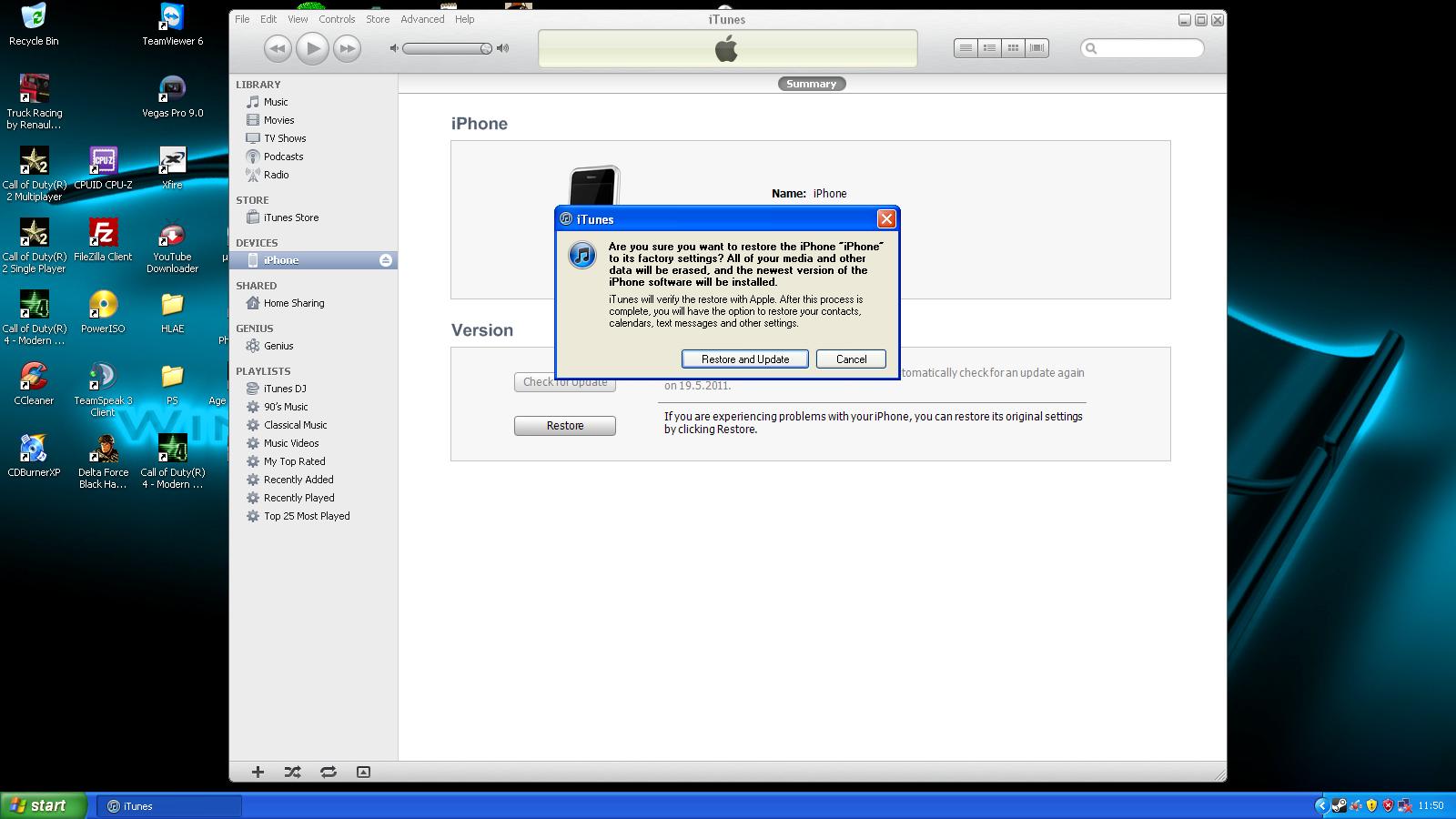Switch to Cover Flow view icon

(x=1036, y=48)
